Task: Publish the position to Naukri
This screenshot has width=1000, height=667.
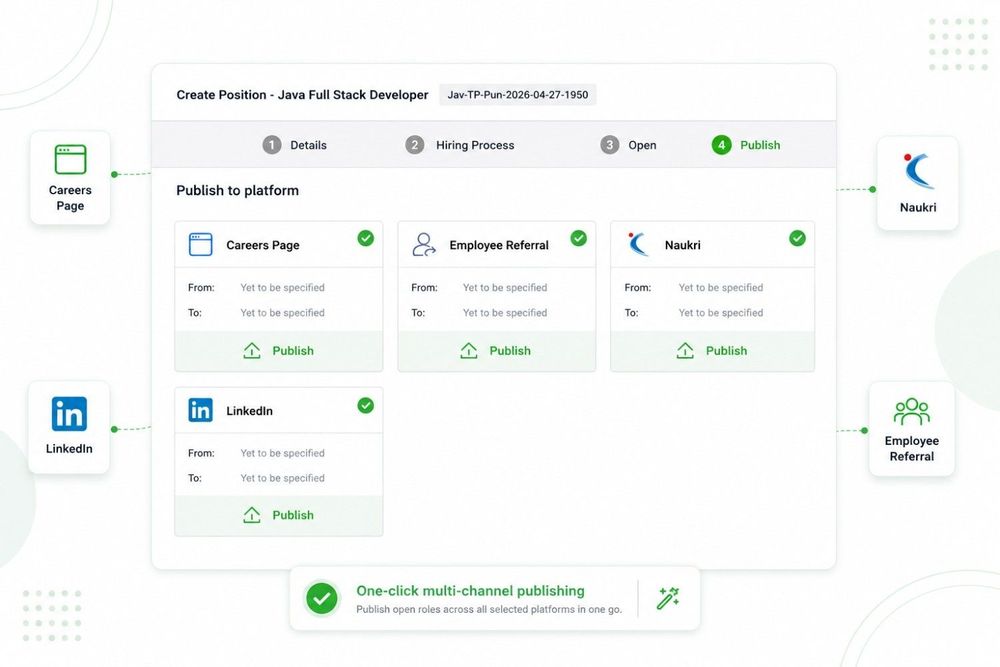Action: [712, 351]
